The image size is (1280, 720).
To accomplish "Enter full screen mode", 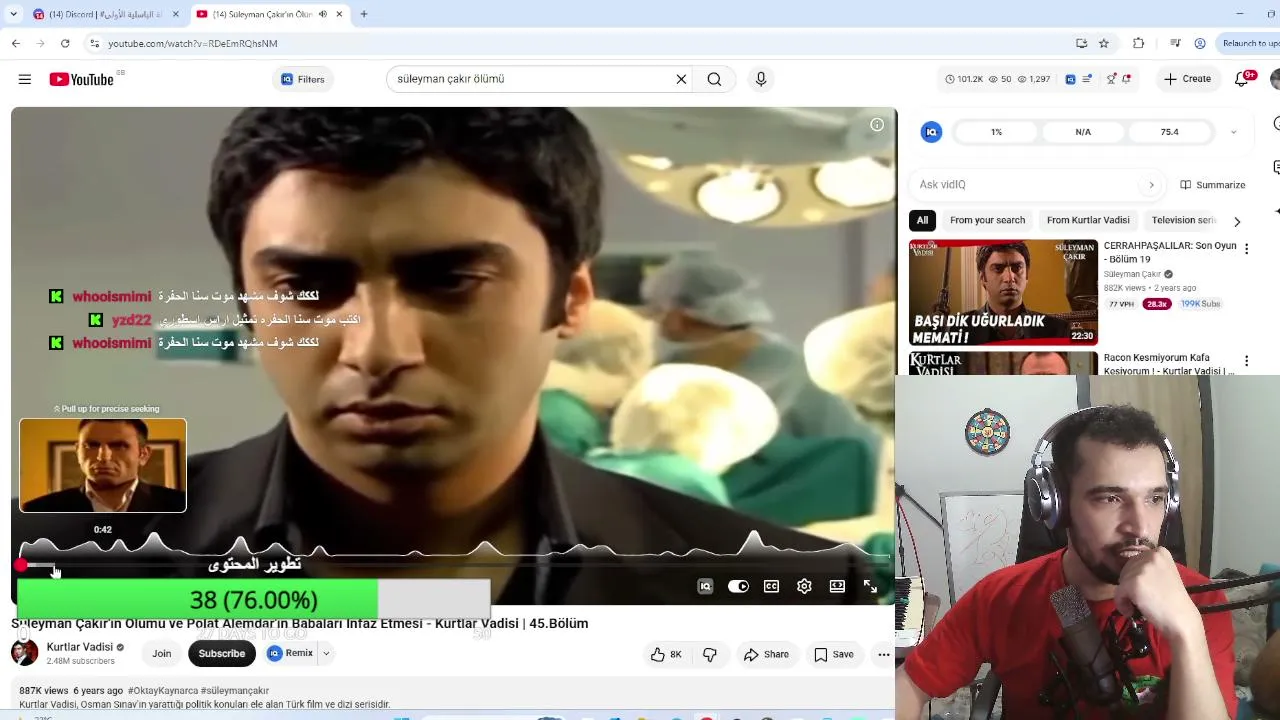I will [870, 587].
